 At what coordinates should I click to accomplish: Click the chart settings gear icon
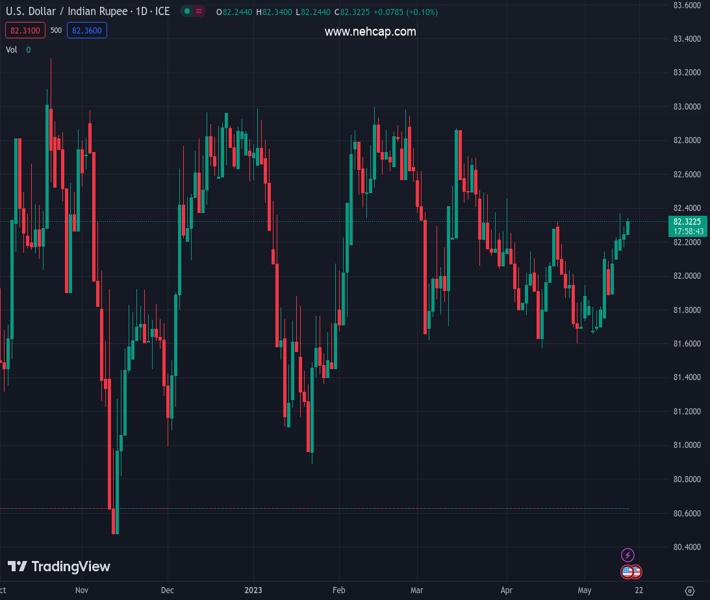pyautogui.click(x=689, y=591)
